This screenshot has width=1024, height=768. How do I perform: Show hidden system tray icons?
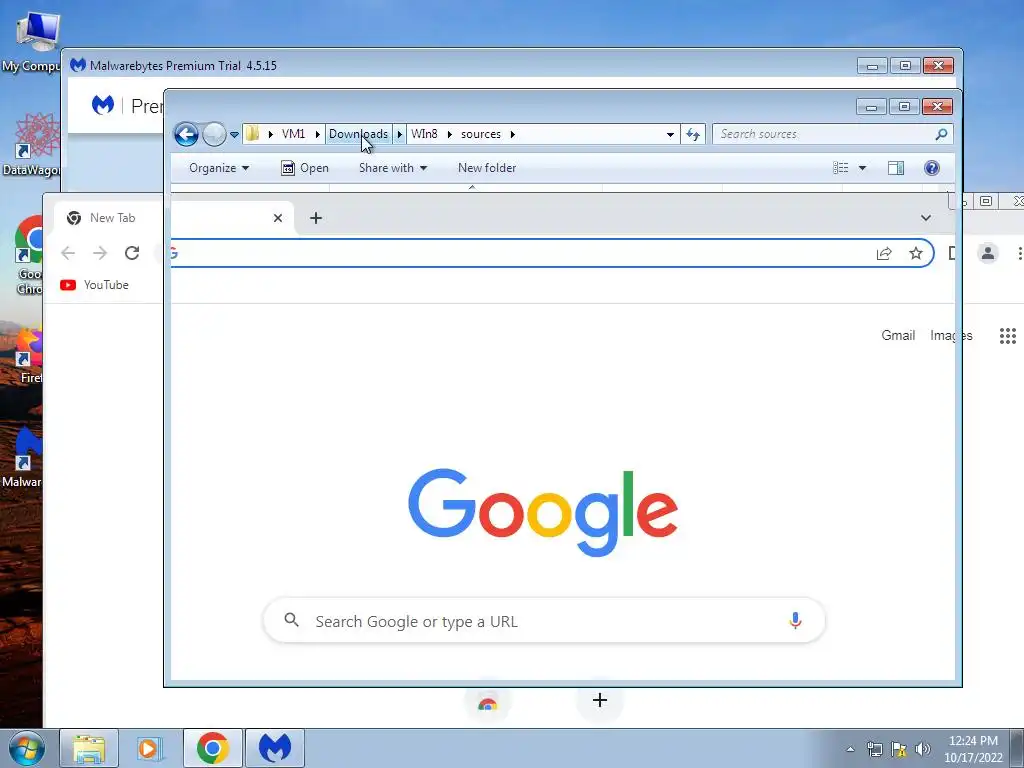coord(850,749)
